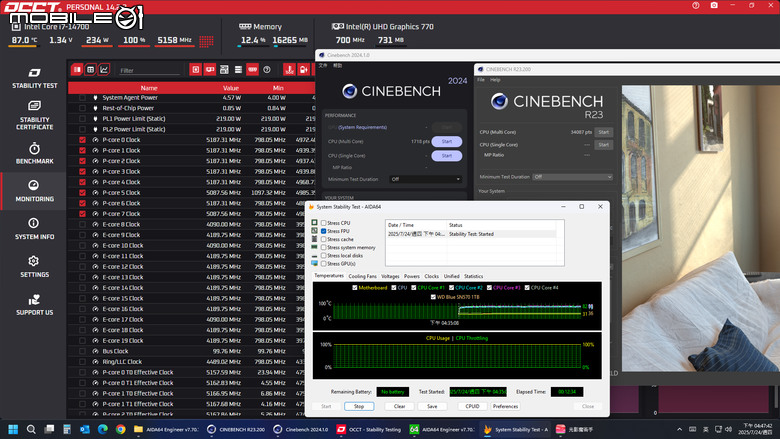Click OCCT help question mark in title bar

point(695,5)
